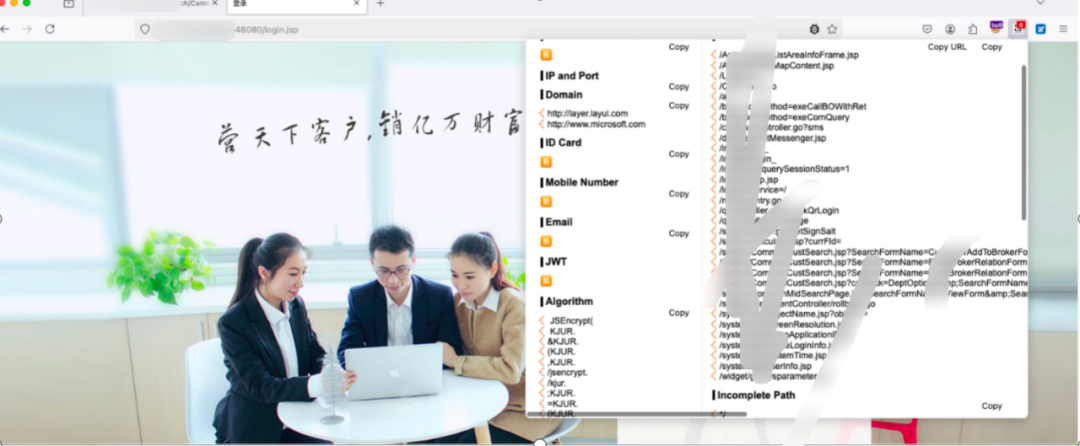Click the path with method=exeCallBOWithRet
1080x446 pixels.
click(792, 107)
